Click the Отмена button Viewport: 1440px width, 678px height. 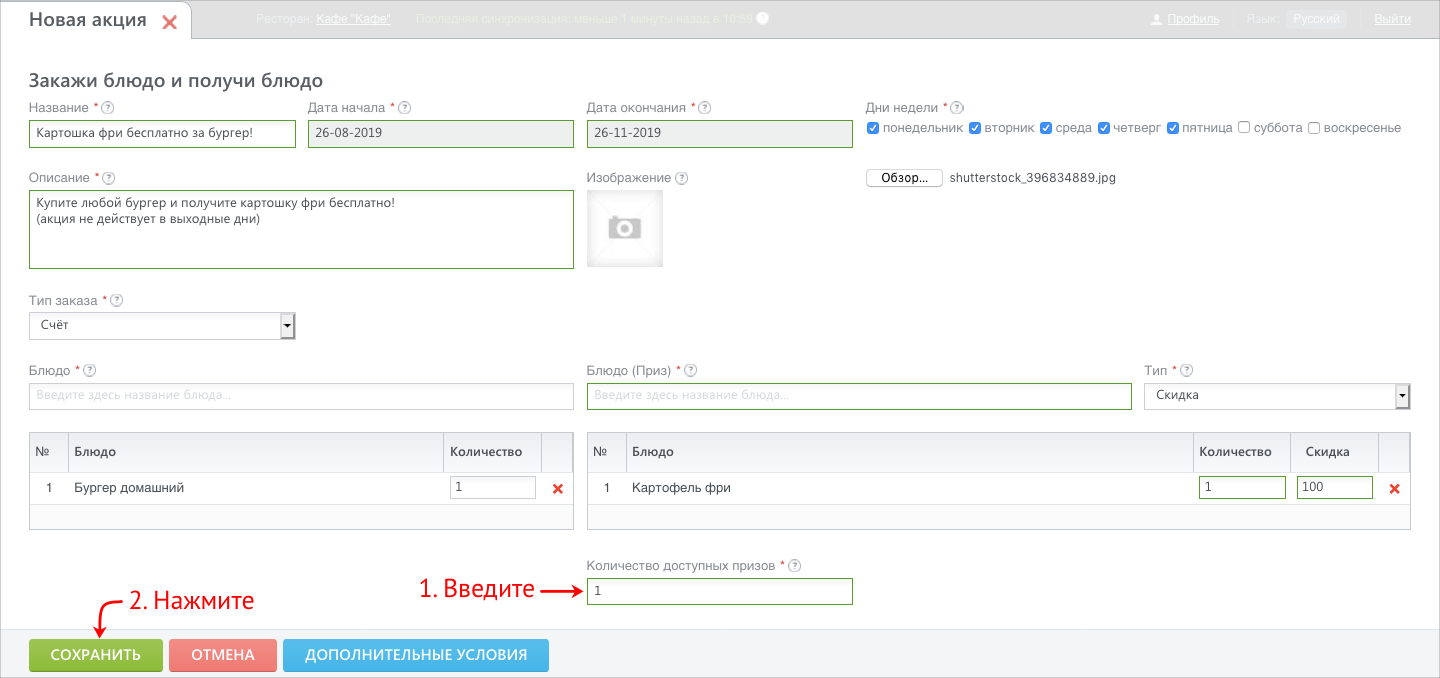(x=223, y=655)
